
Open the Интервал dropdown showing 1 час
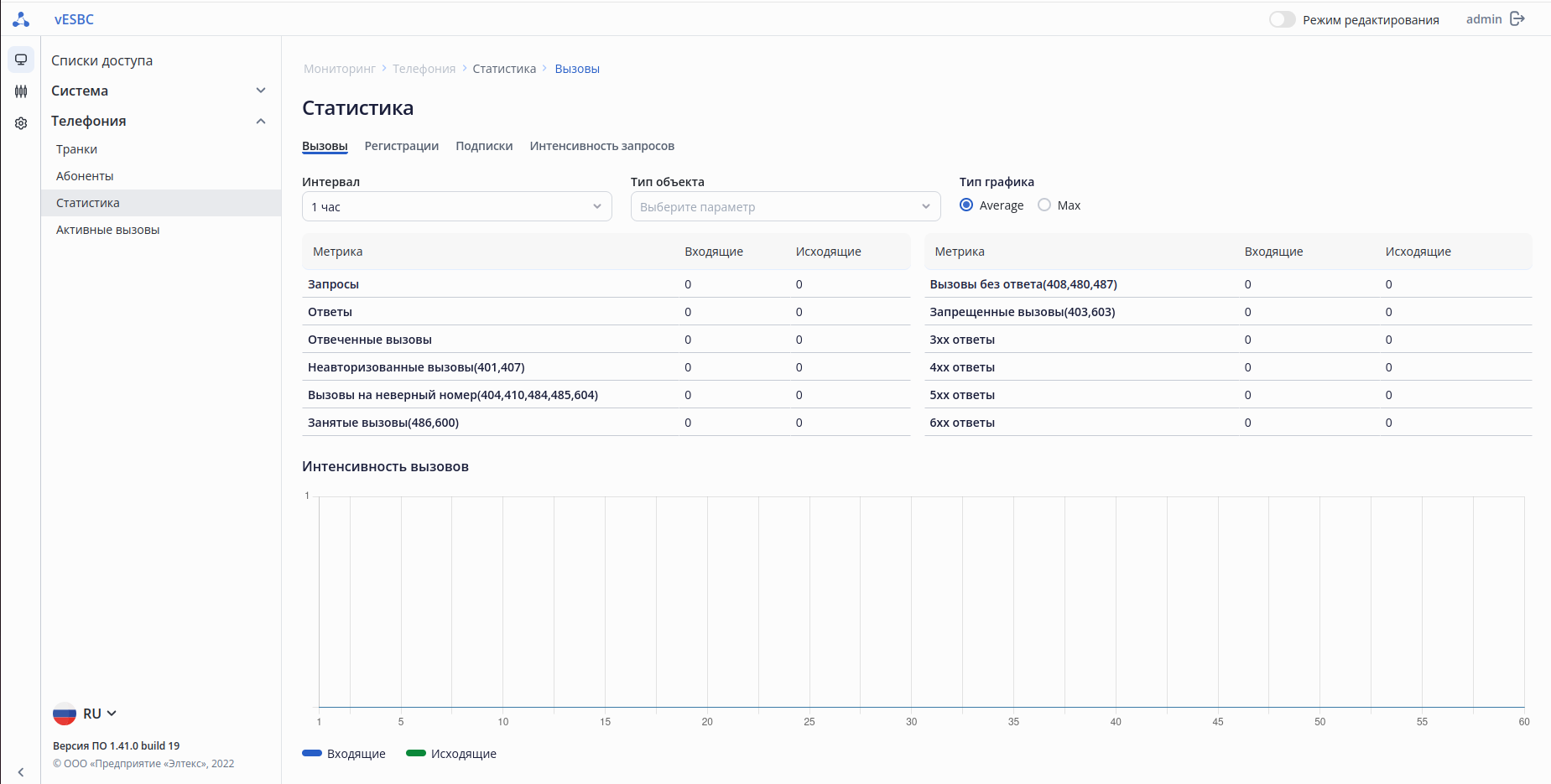click(x=456, y=206)
